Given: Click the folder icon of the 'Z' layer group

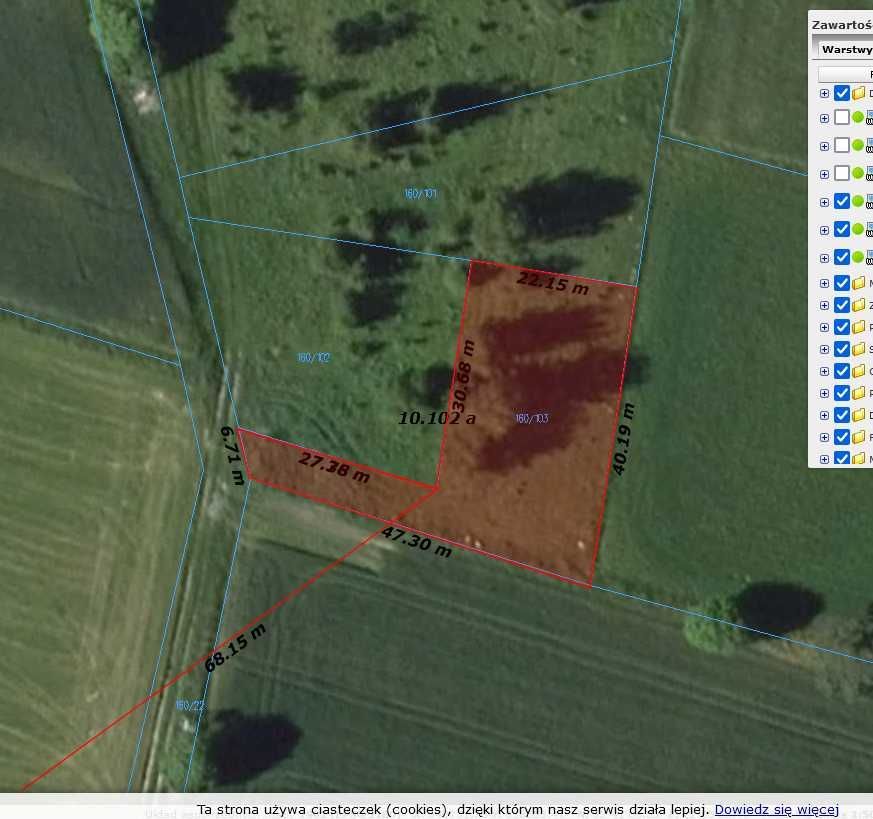Looking at the screenshot, I should (859, 305).
